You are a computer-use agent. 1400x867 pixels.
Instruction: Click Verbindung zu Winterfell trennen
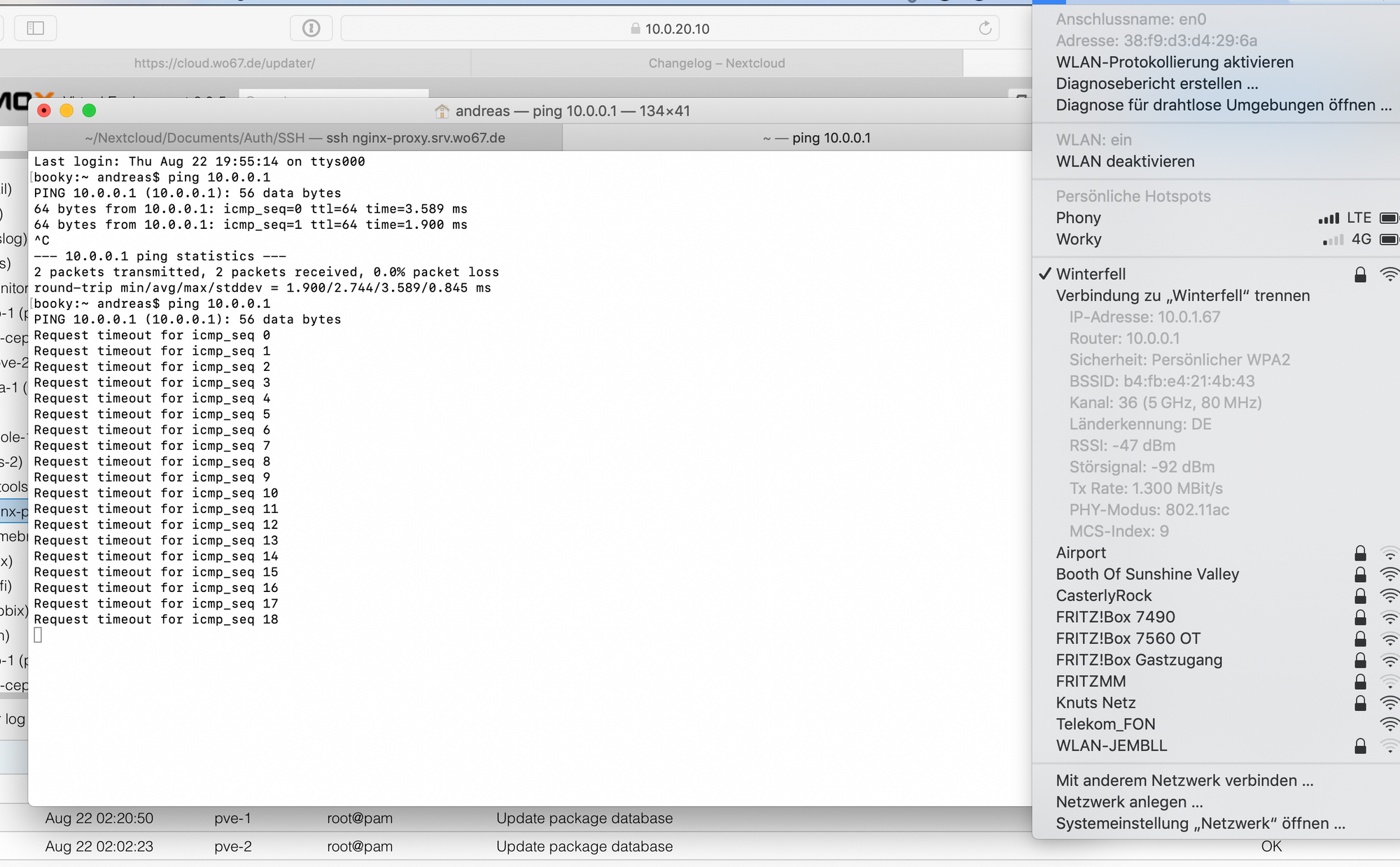pyautogui.click(x=1182, y=296)
